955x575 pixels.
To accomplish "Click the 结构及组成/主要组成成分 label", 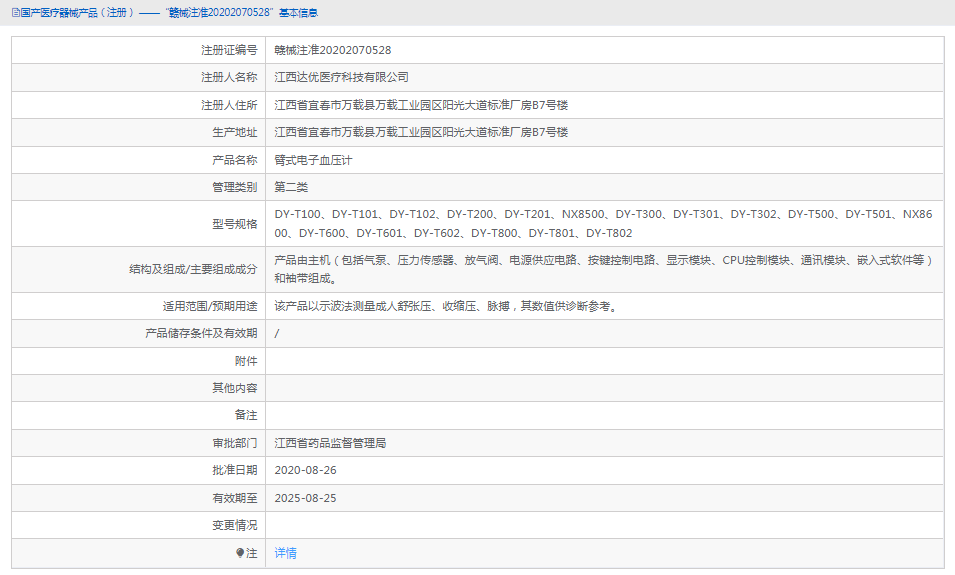I will click(193, 269).
